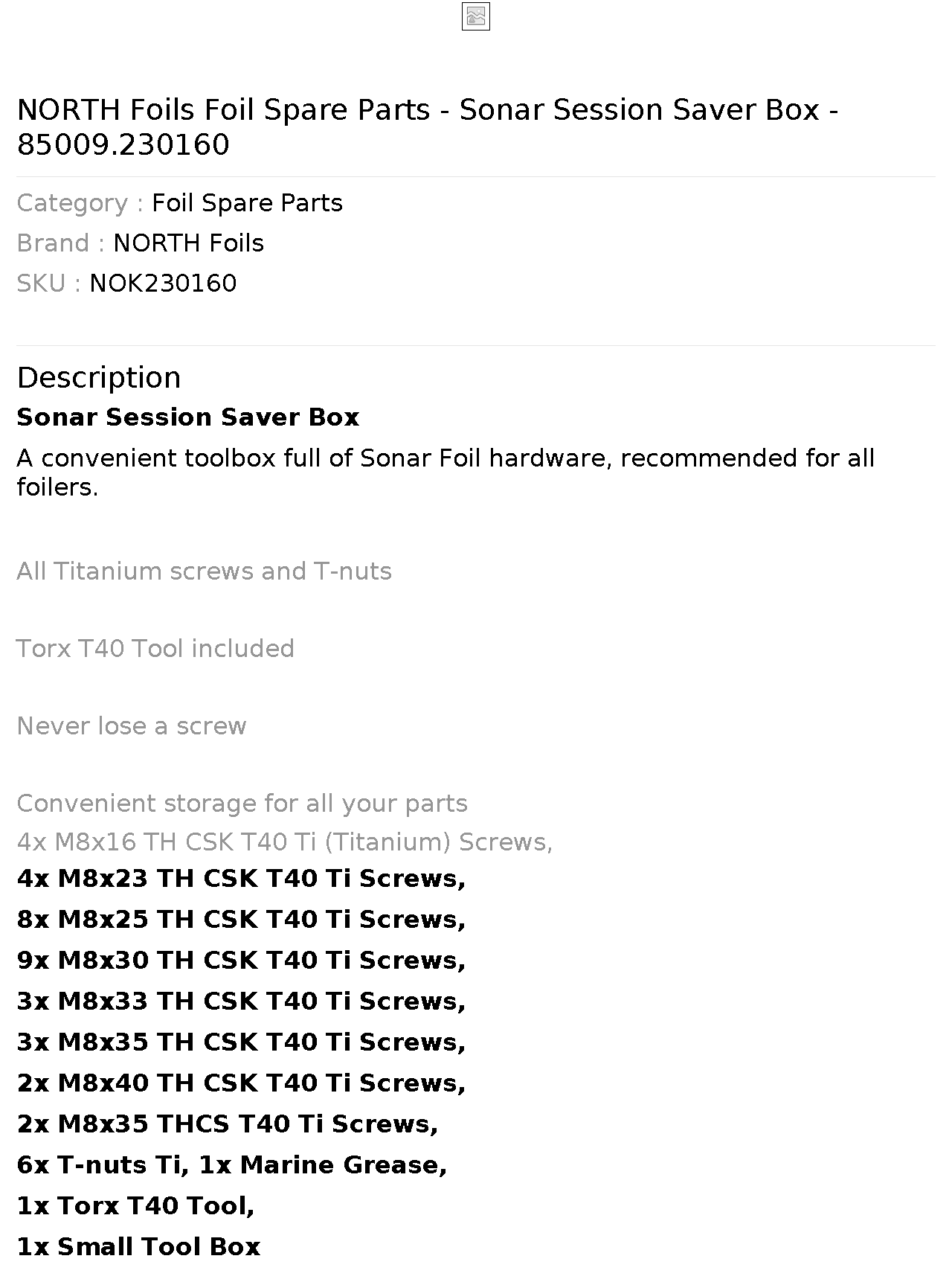The height and width of the screenshot is (1282, 952).
Task: Click the All Titanium screws and T-nuts line
Action: coord(204,571)
